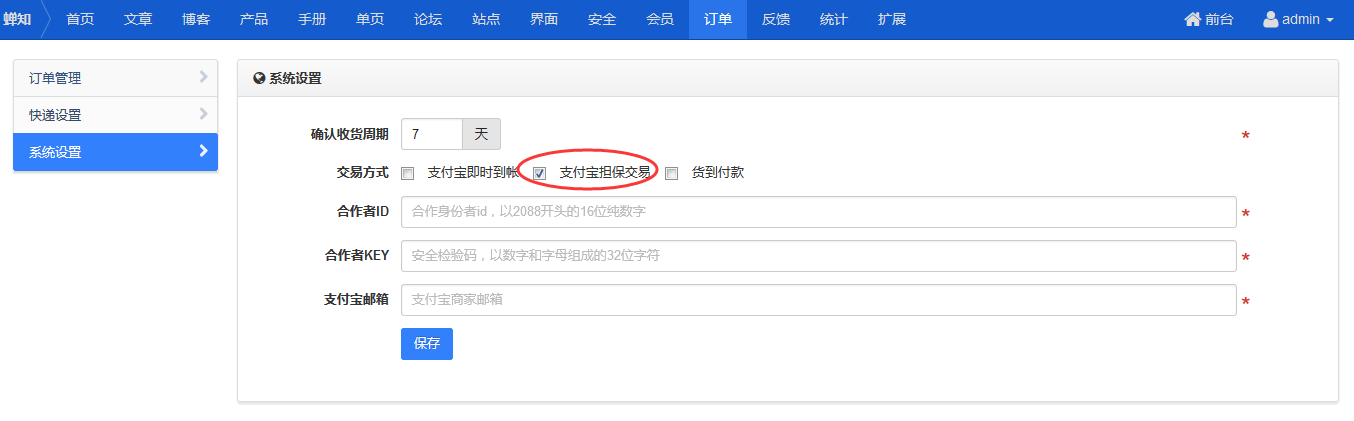
Task: Click the 确认收货周期 days input field
Action: point(432,133)
